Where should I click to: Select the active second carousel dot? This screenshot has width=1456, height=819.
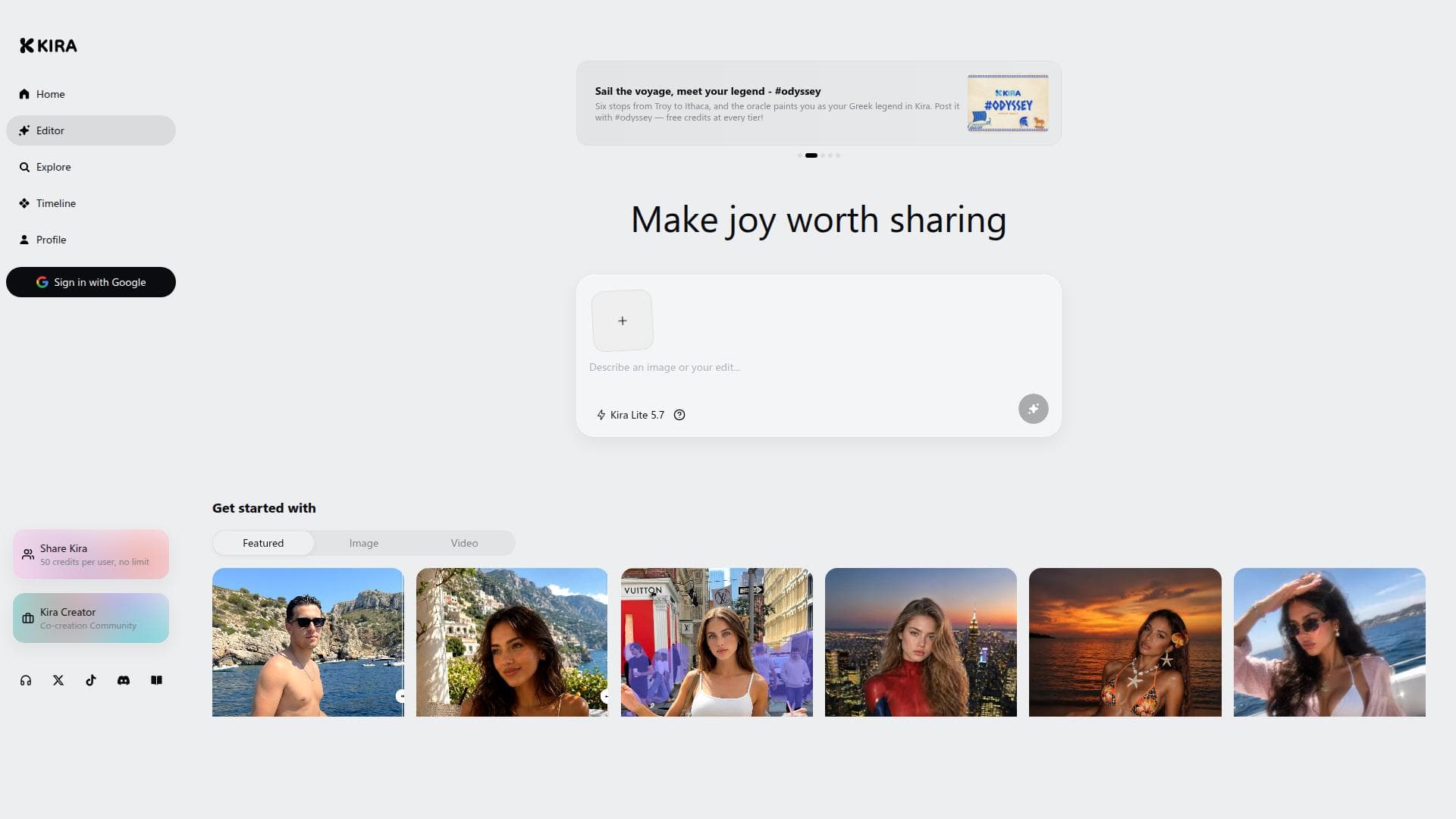click(x=811, y=155)
